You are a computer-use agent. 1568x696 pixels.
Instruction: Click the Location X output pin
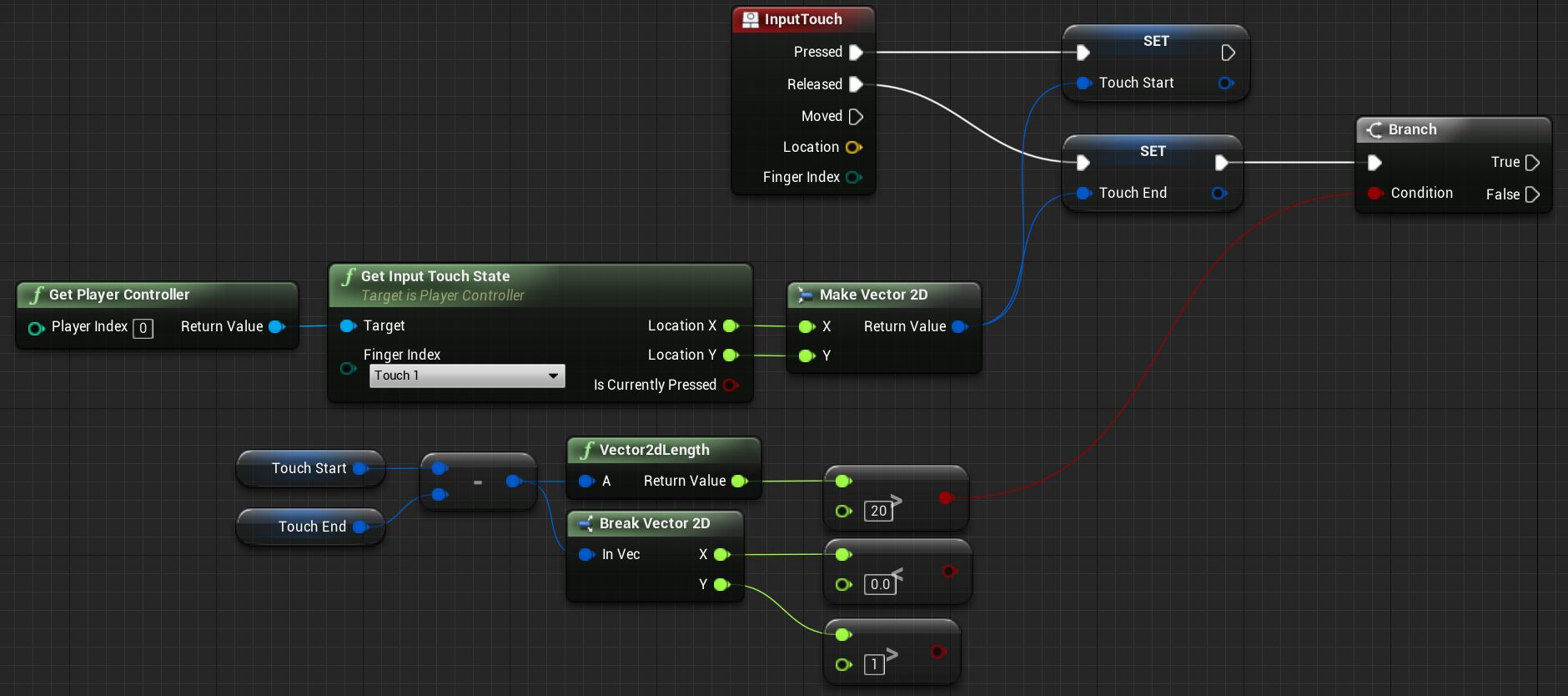pyautogui.click(x=731, y=325)
